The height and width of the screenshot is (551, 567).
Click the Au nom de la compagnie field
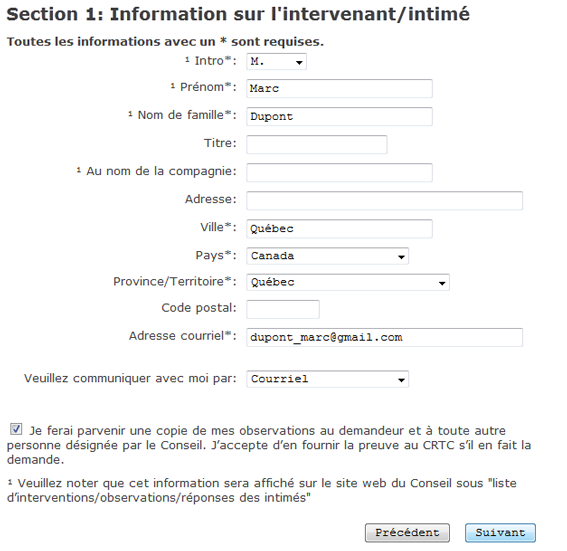pyautogui.click(x=339, y=172)
